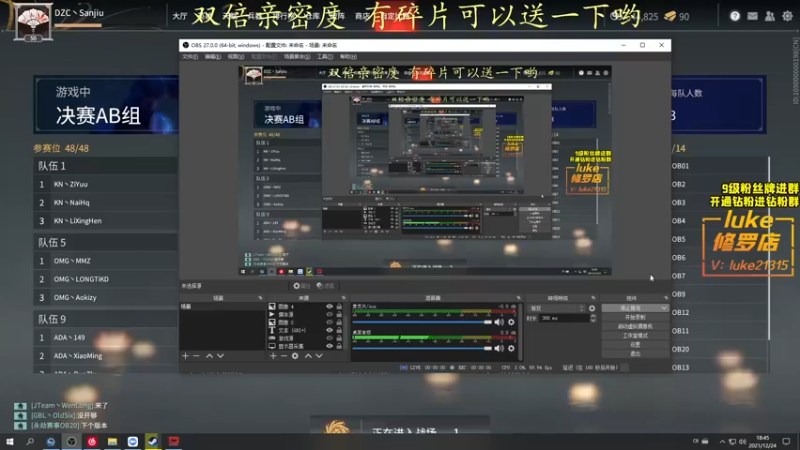Open the 视图(V) menu in OBS
The height and width of the screenshot is (450, 800).
[x=236, y=57]
